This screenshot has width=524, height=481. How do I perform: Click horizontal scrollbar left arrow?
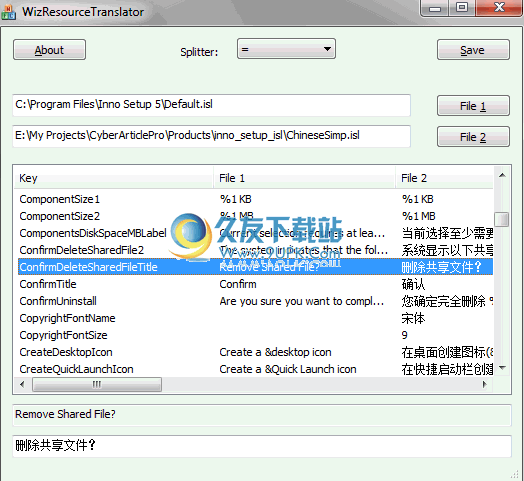click(x=22, y=384)
